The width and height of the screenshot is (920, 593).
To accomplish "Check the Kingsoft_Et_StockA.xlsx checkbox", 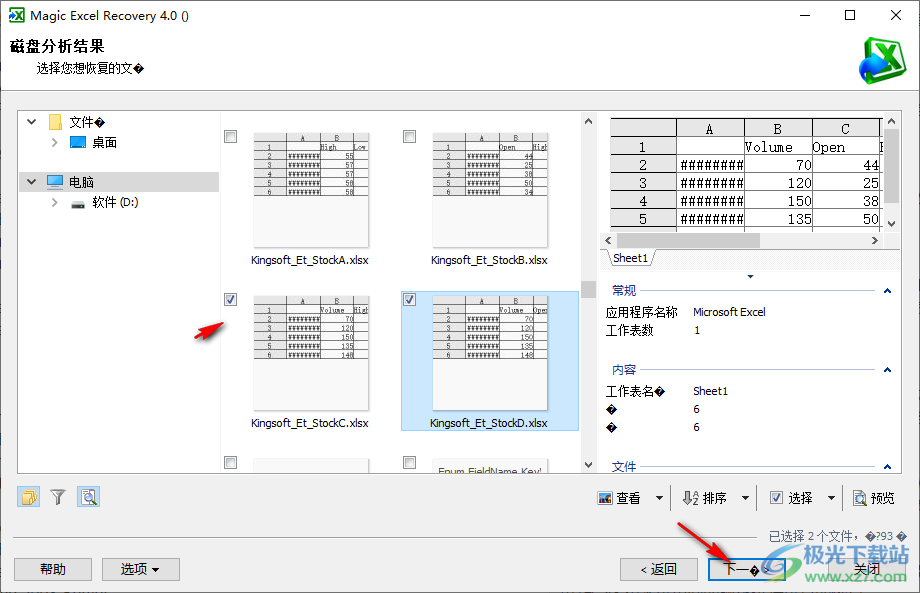I will [230, 137].
